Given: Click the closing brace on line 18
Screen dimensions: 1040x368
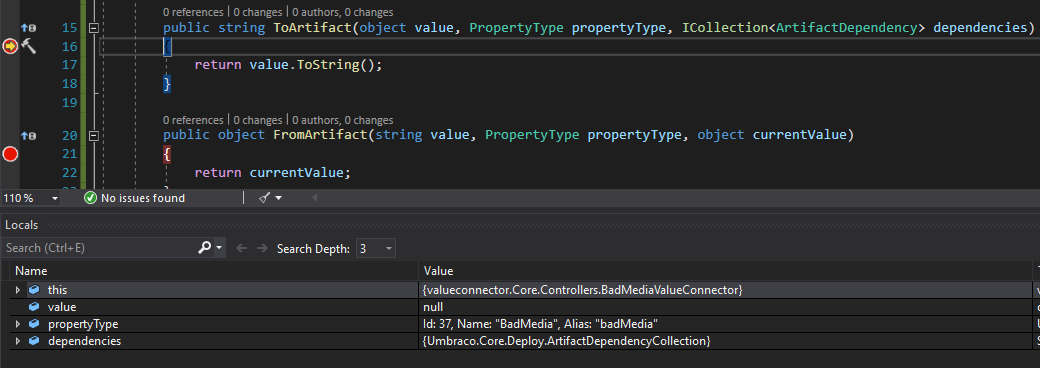Looking at the screenshot, I should point(167,84).
